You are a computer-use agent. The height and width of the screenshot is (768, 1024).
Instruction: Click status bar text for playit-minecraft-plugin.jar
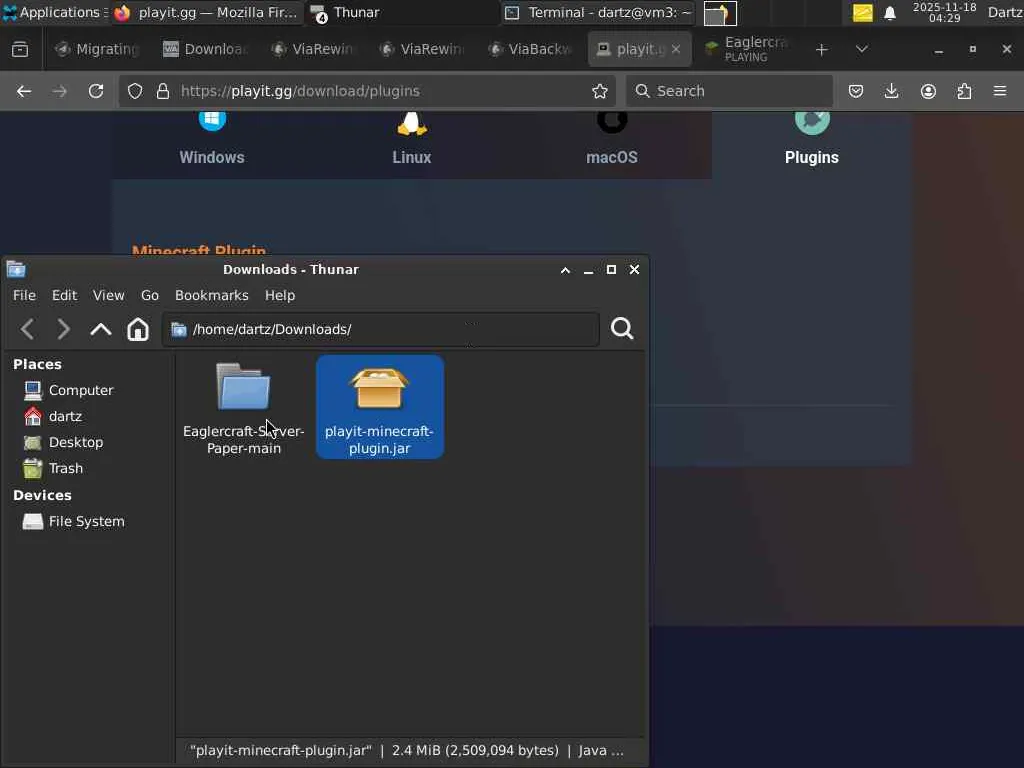[x=407, y=750]
